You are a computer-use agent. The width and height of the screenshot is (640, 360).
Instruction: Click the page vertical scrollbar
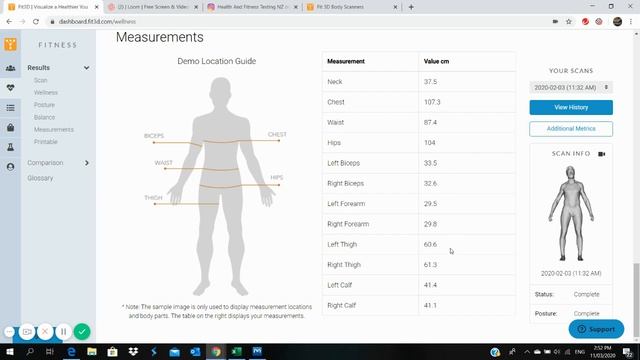(636, 300)
